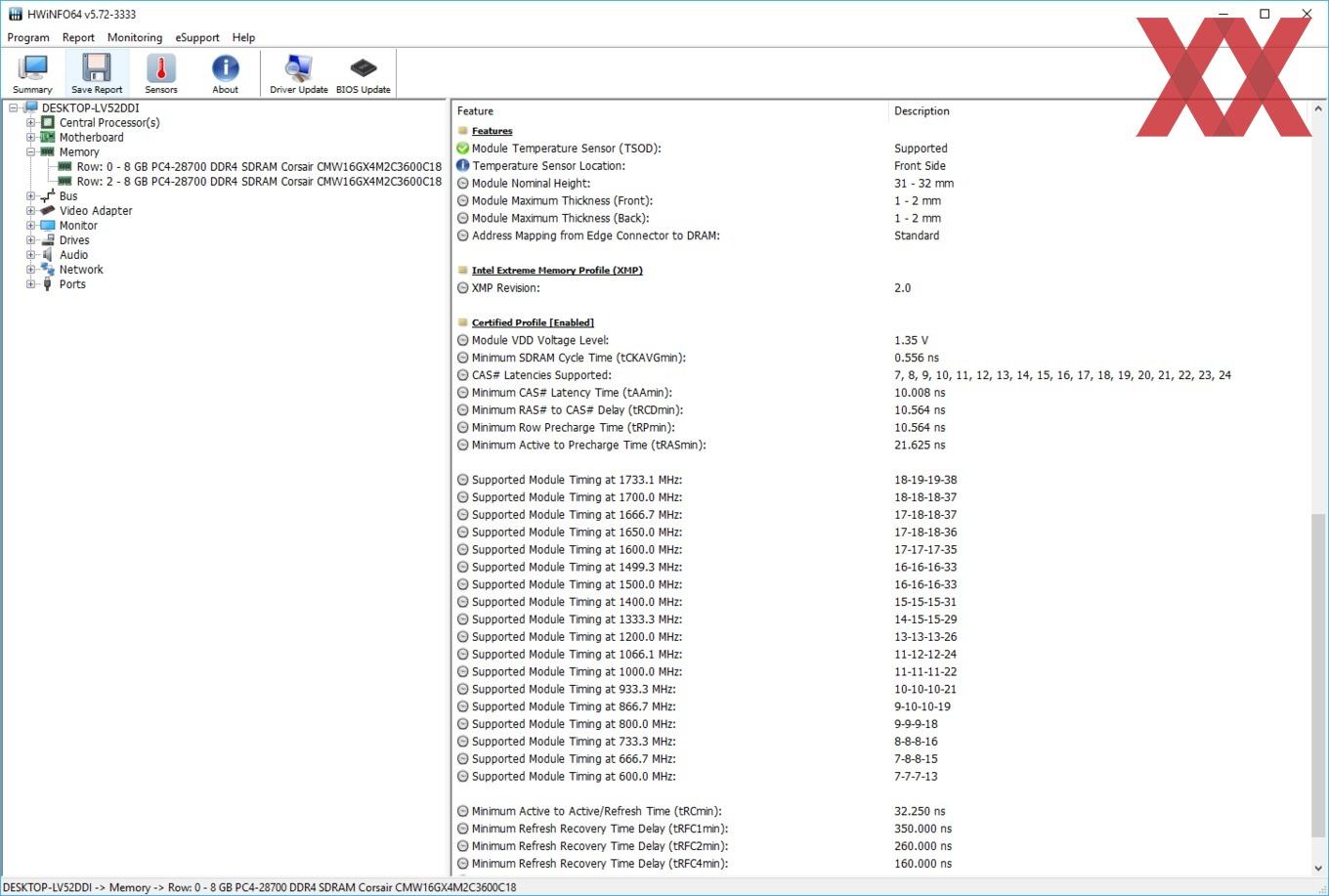This screenshot has height=896, width=1329.
Task: Expand the Video Adapter node
Action: pyautogui.click(x=31, y=211)
